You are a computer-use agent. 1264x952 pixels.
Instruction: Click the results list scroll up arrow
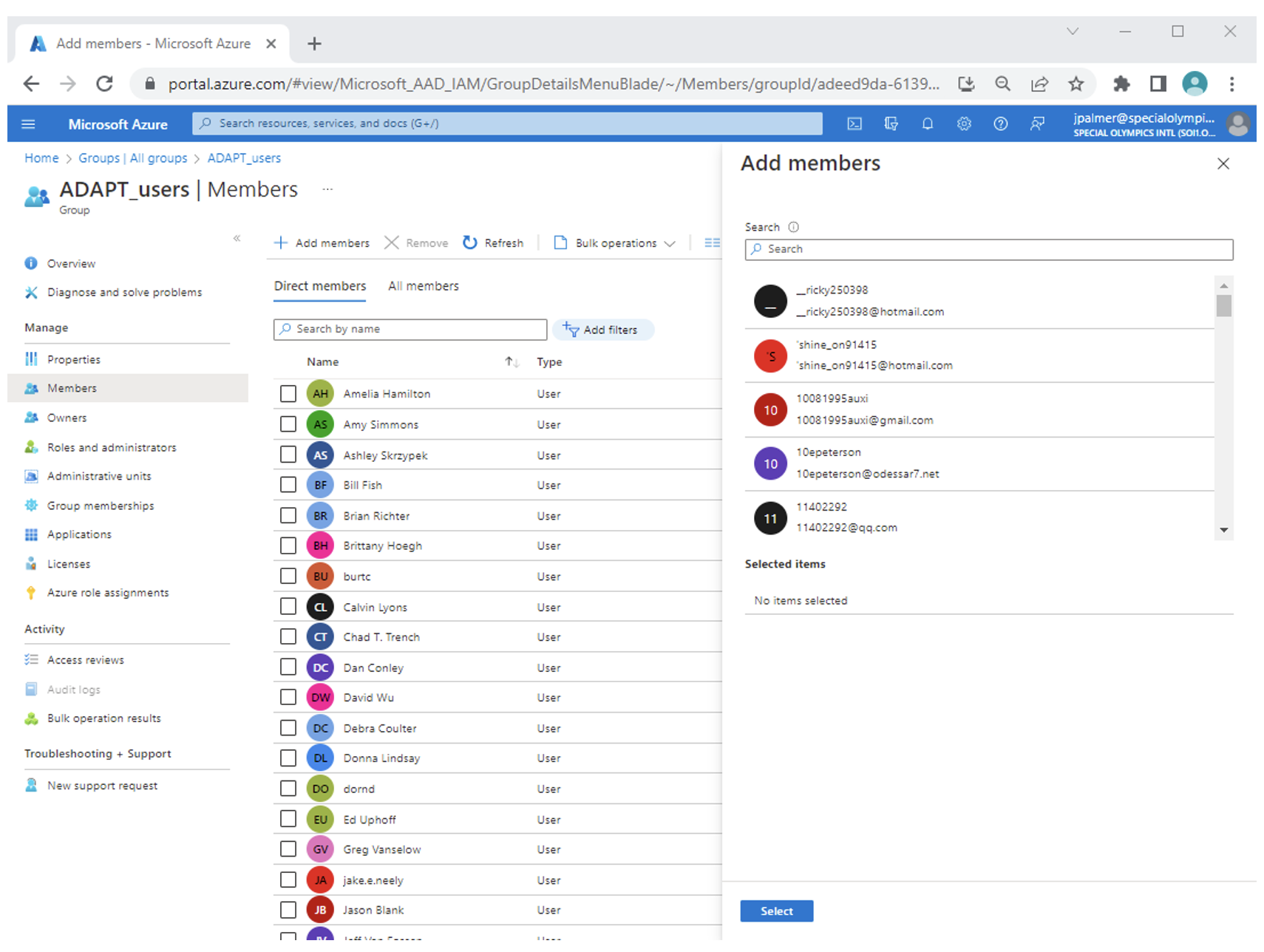1224,285
